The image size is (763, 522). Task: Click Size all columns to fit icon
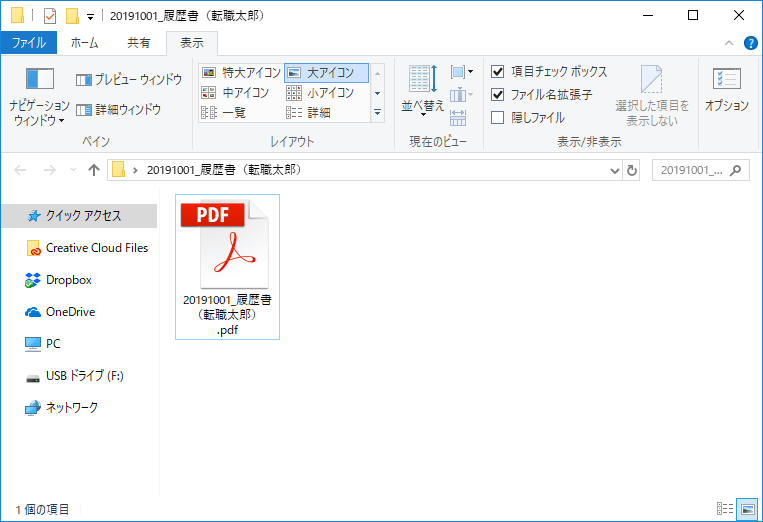click(458, 117)
